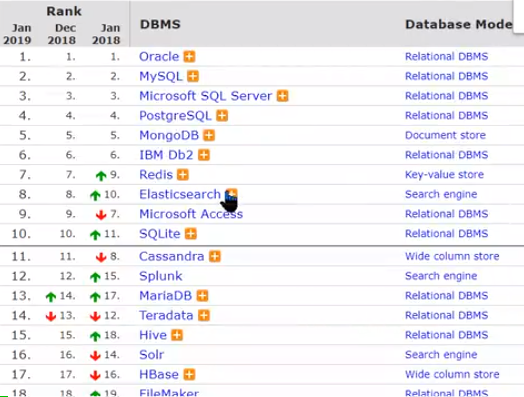Open the Splunk link

pyautogui.click(x=161, y=276)
